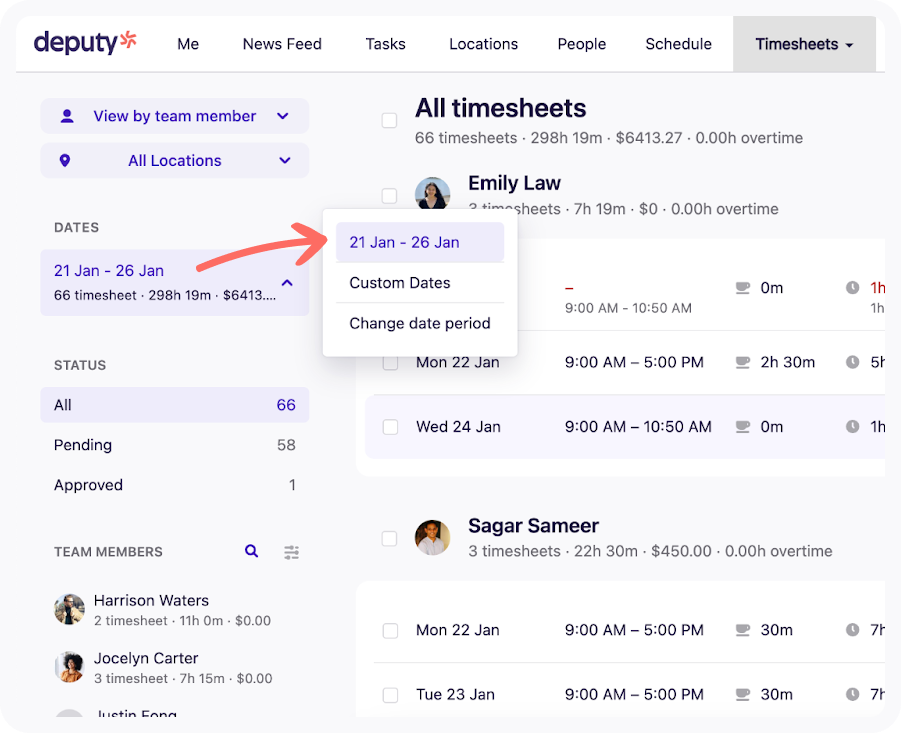
Task: Click Change date period
Action: pos(420,323)
